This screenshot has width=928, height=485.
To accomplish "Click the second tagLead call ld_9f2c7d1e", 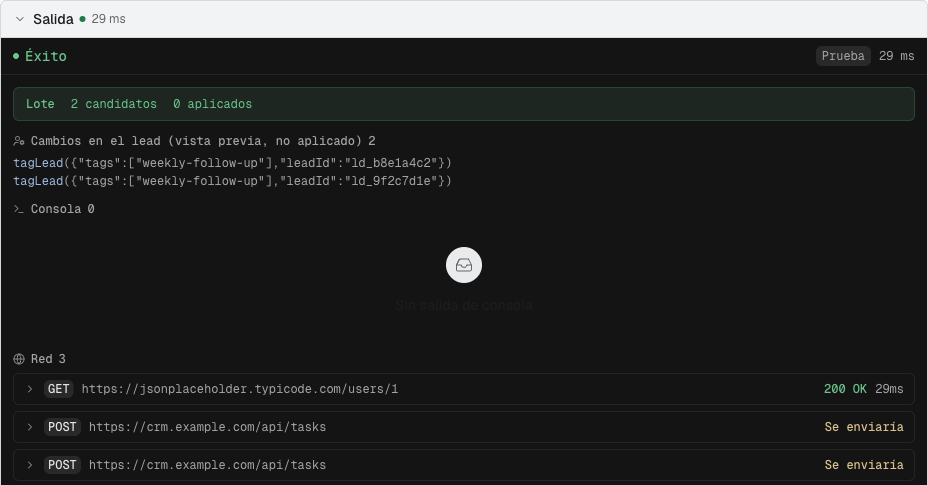I will [x=233, y=181].
